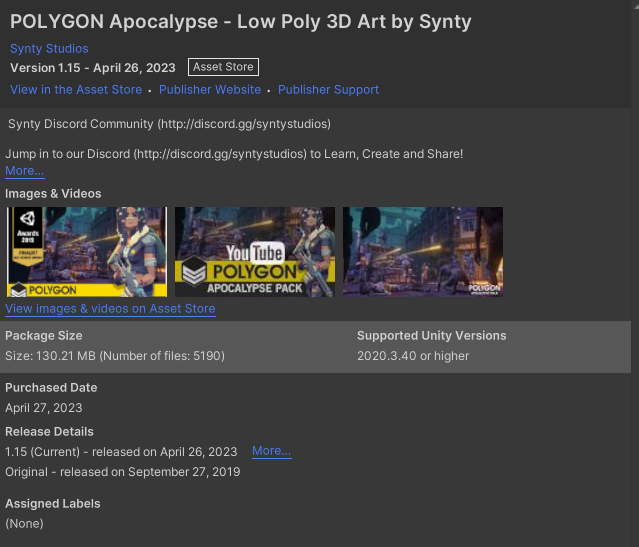Click the Purchased Date heading

(51, 388)
